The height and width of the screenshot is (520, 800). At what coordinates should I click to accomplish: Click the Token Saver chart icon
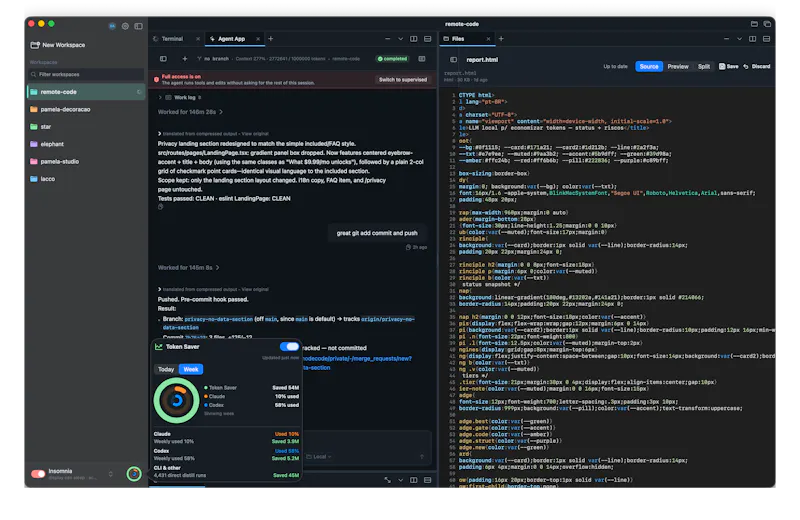(159, 346)
